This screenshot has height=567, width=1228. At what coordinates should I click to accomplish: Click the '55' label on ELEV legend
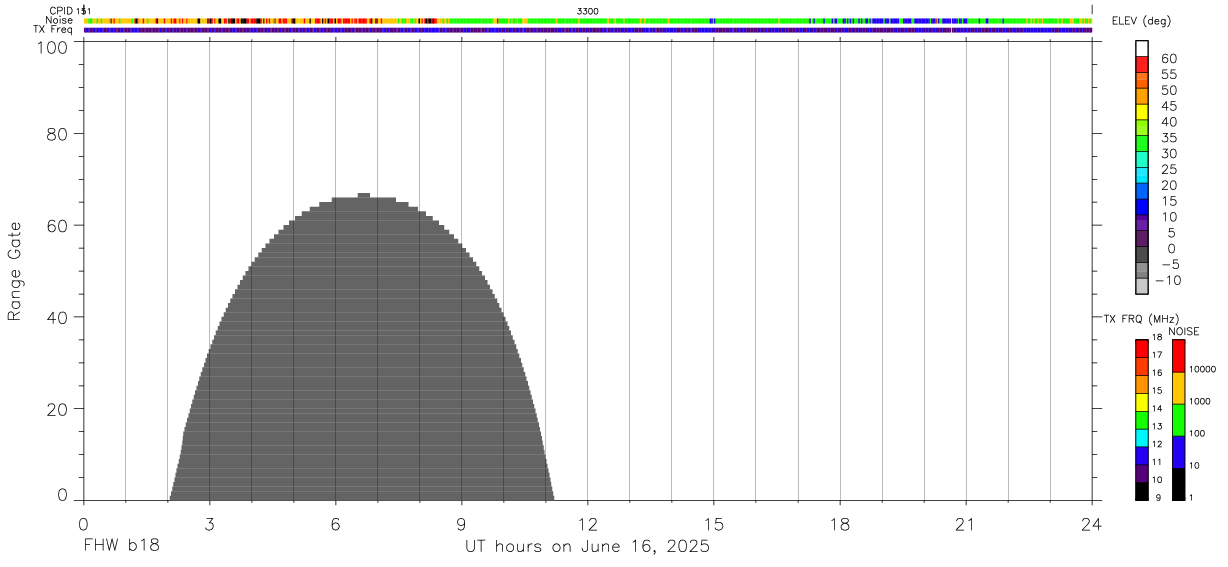(1169, 75)
